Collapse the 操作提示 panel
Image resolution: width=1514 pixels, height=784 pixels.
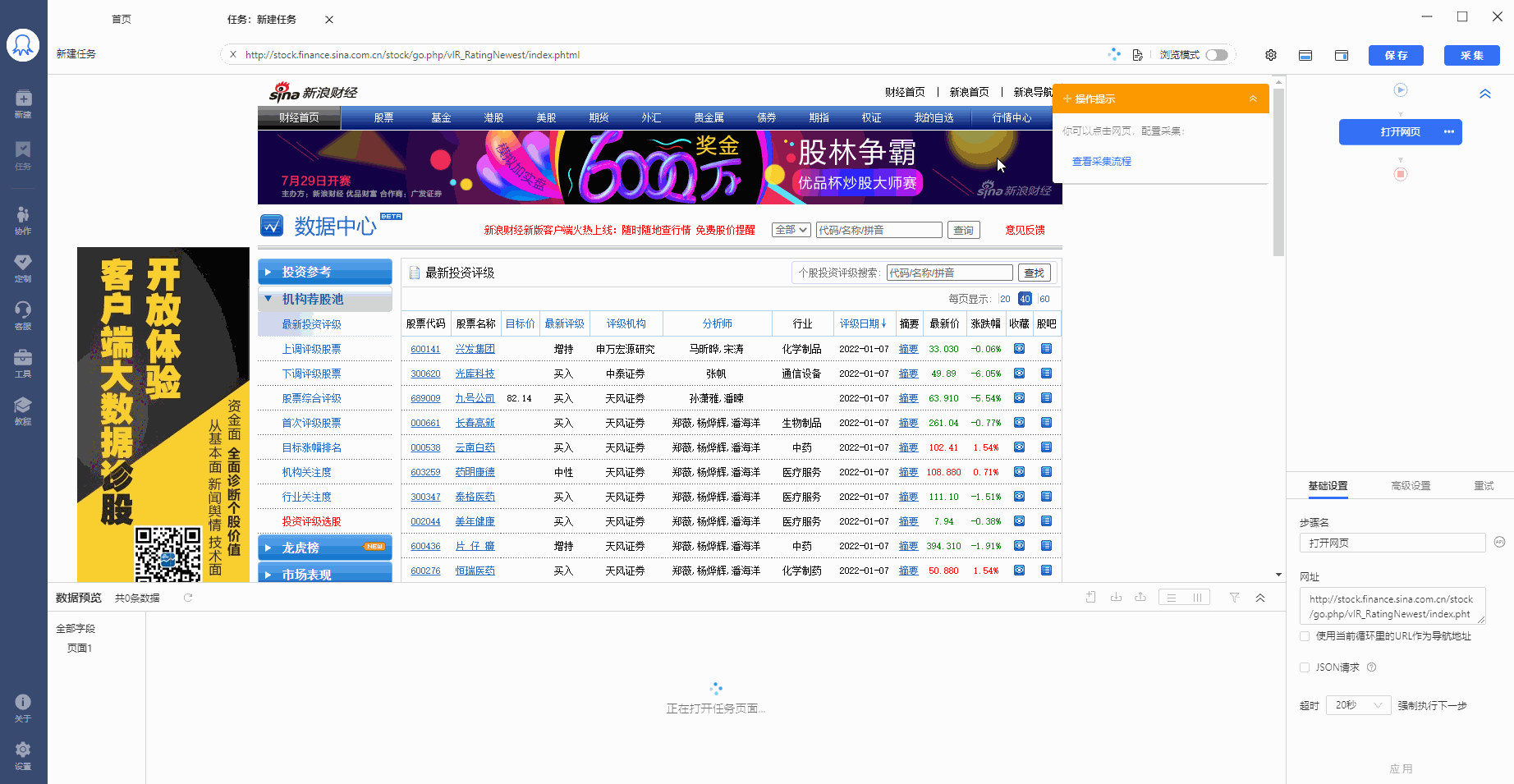[1253, 99]
